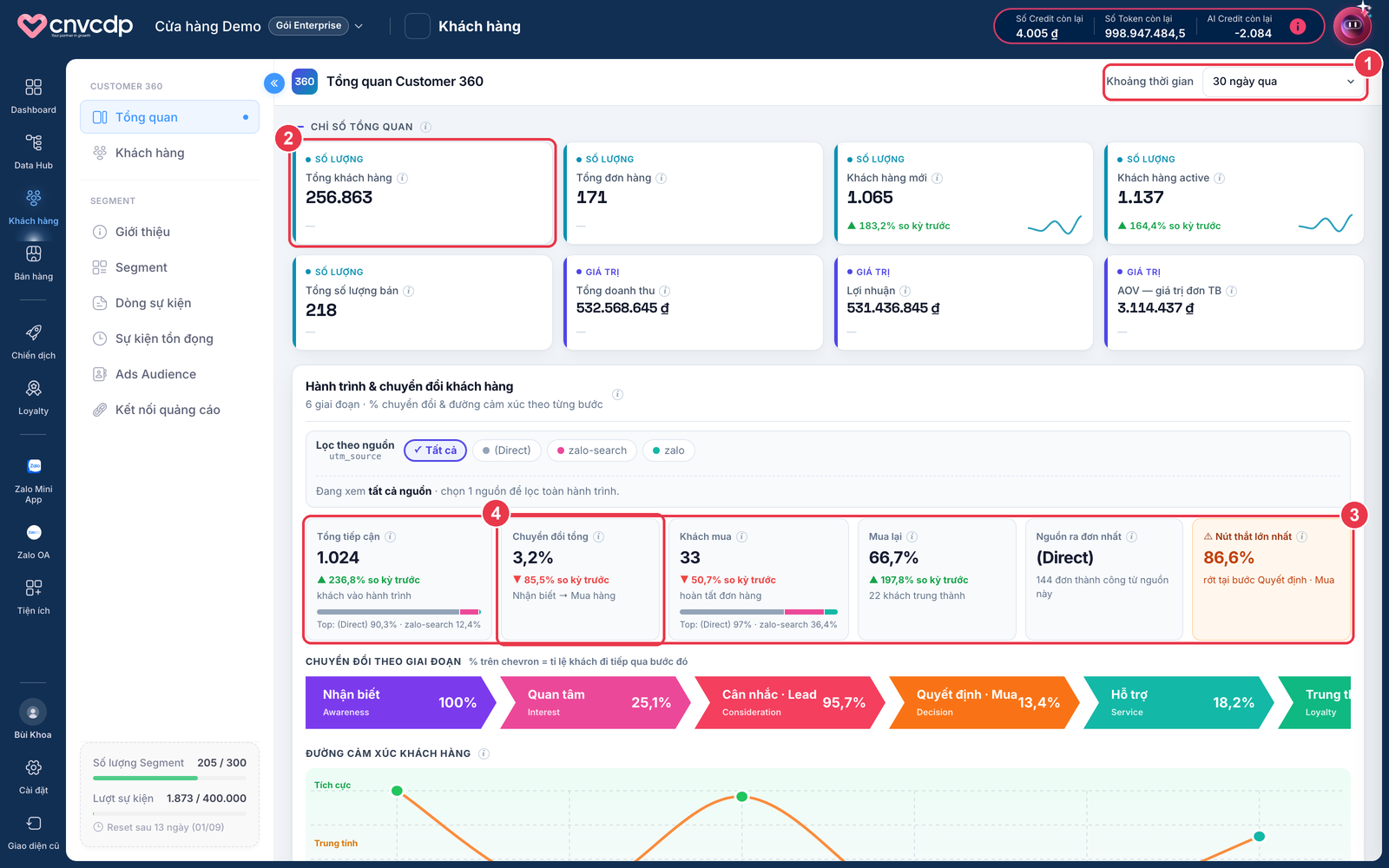1389x868 pixels.
Task: Open Tiện ích utilities
Action: point(33,596)
